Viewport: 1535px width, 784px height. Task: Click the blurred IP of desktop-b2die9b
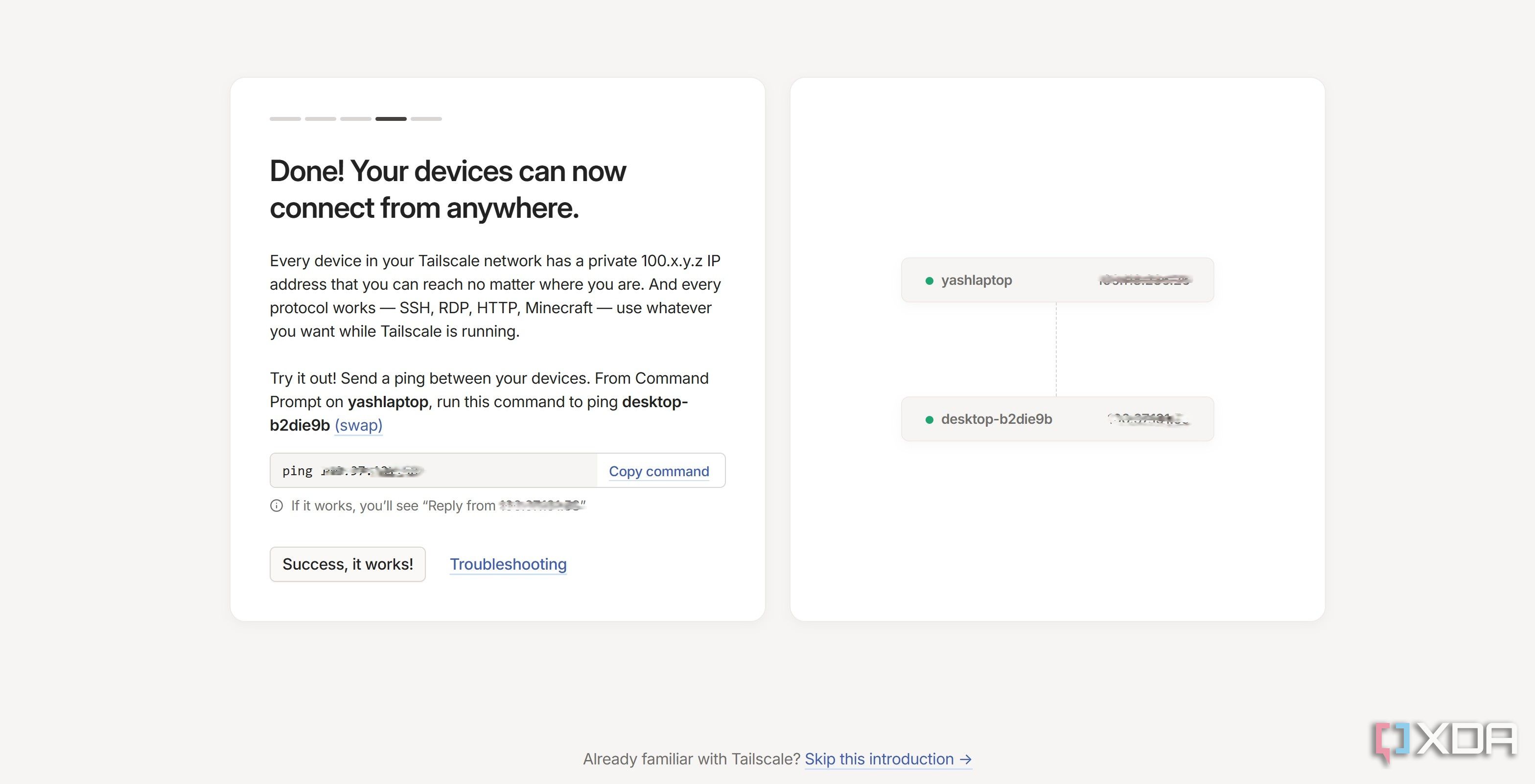(x=1148, y=419)
